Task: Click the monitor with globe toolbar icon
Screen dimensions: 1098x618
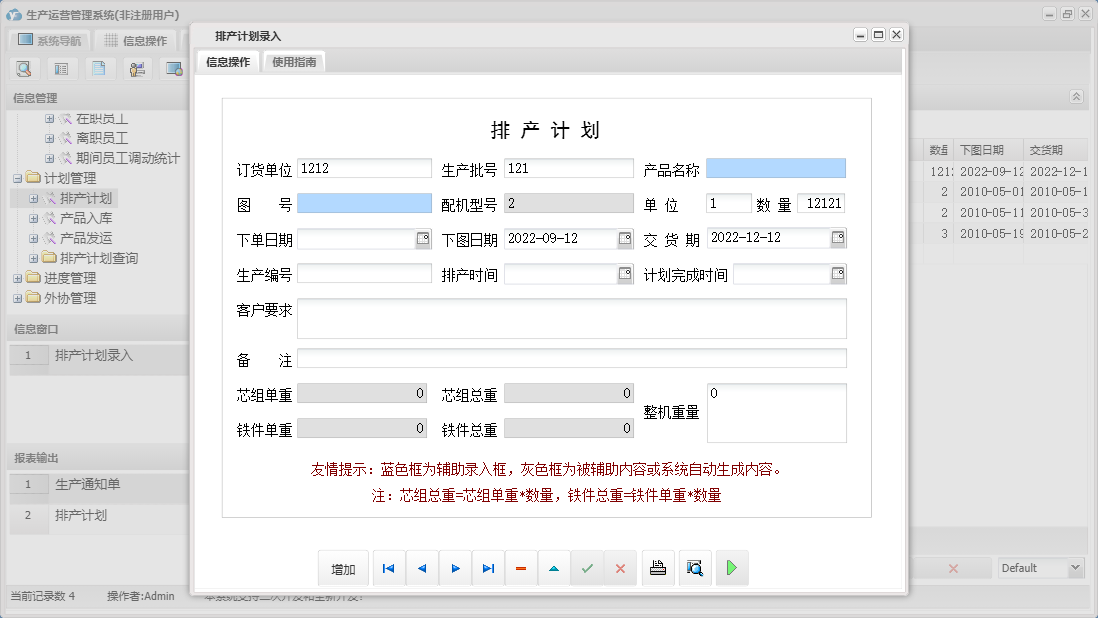Action: point(176,69)
